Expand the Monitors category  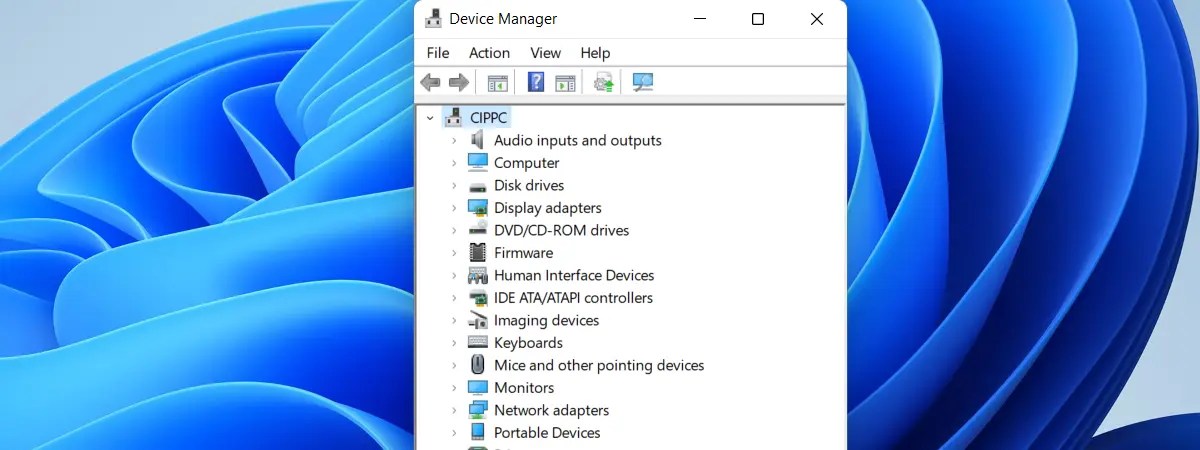click(453, 388)
